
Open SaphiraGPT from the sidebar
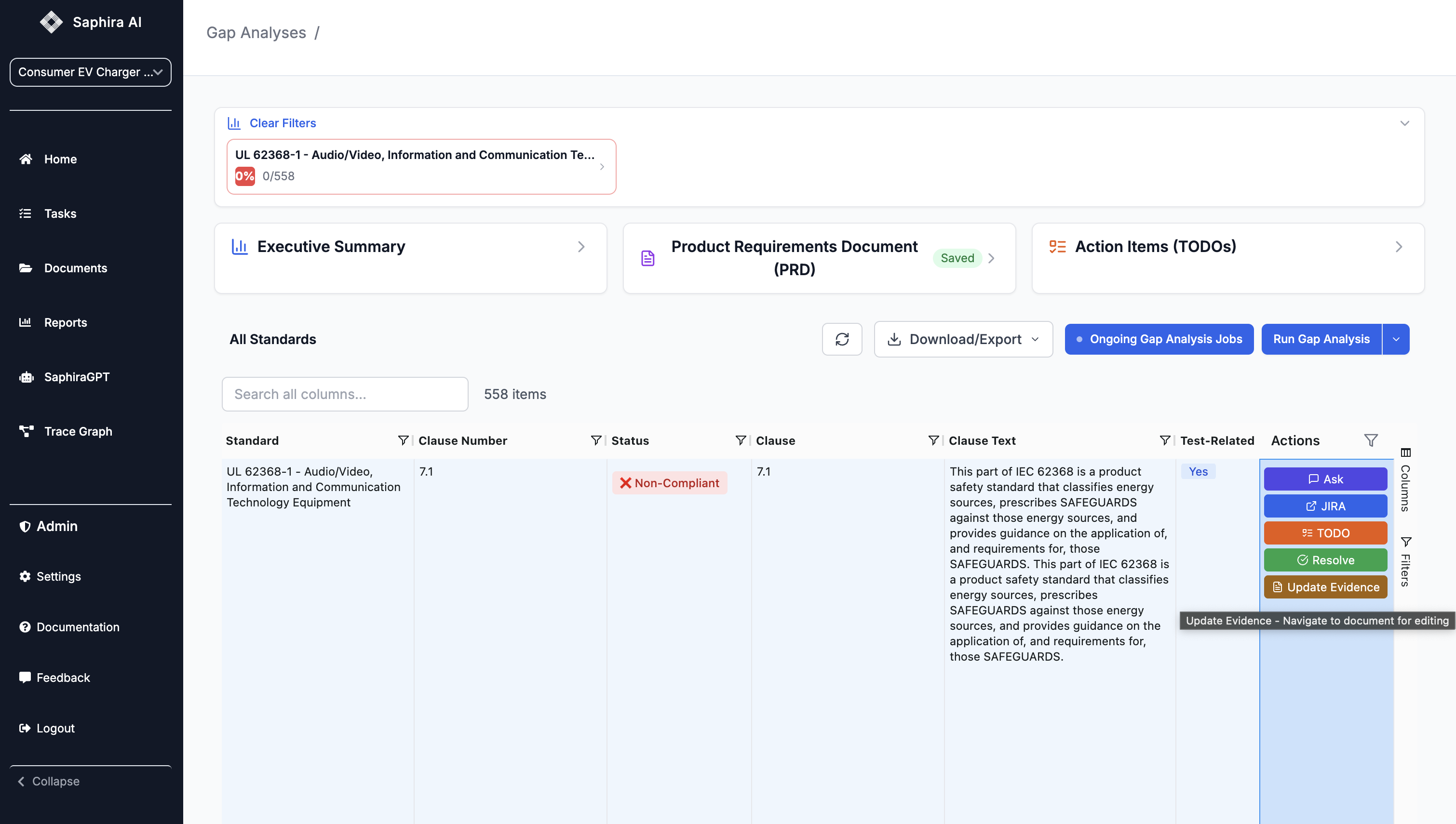pos(77,377)
